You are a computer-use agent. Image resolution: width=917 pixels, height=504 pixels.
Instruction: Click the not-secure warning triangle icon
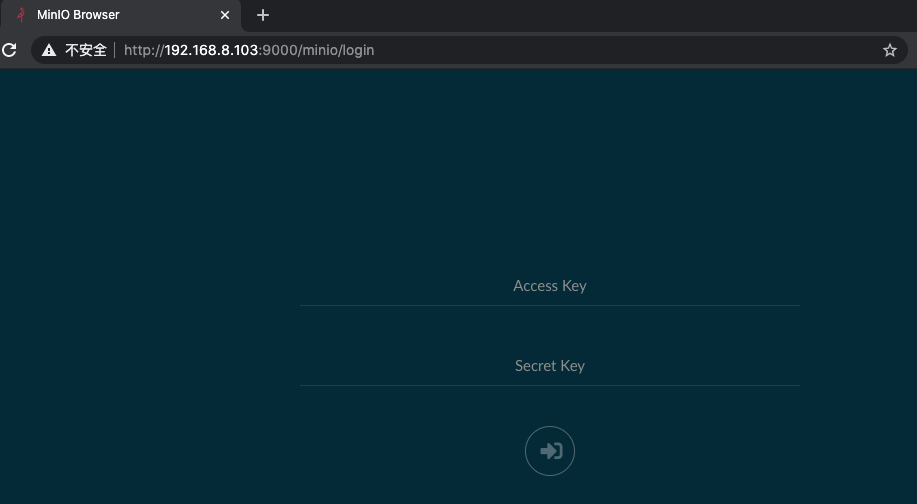click(48, 50)
